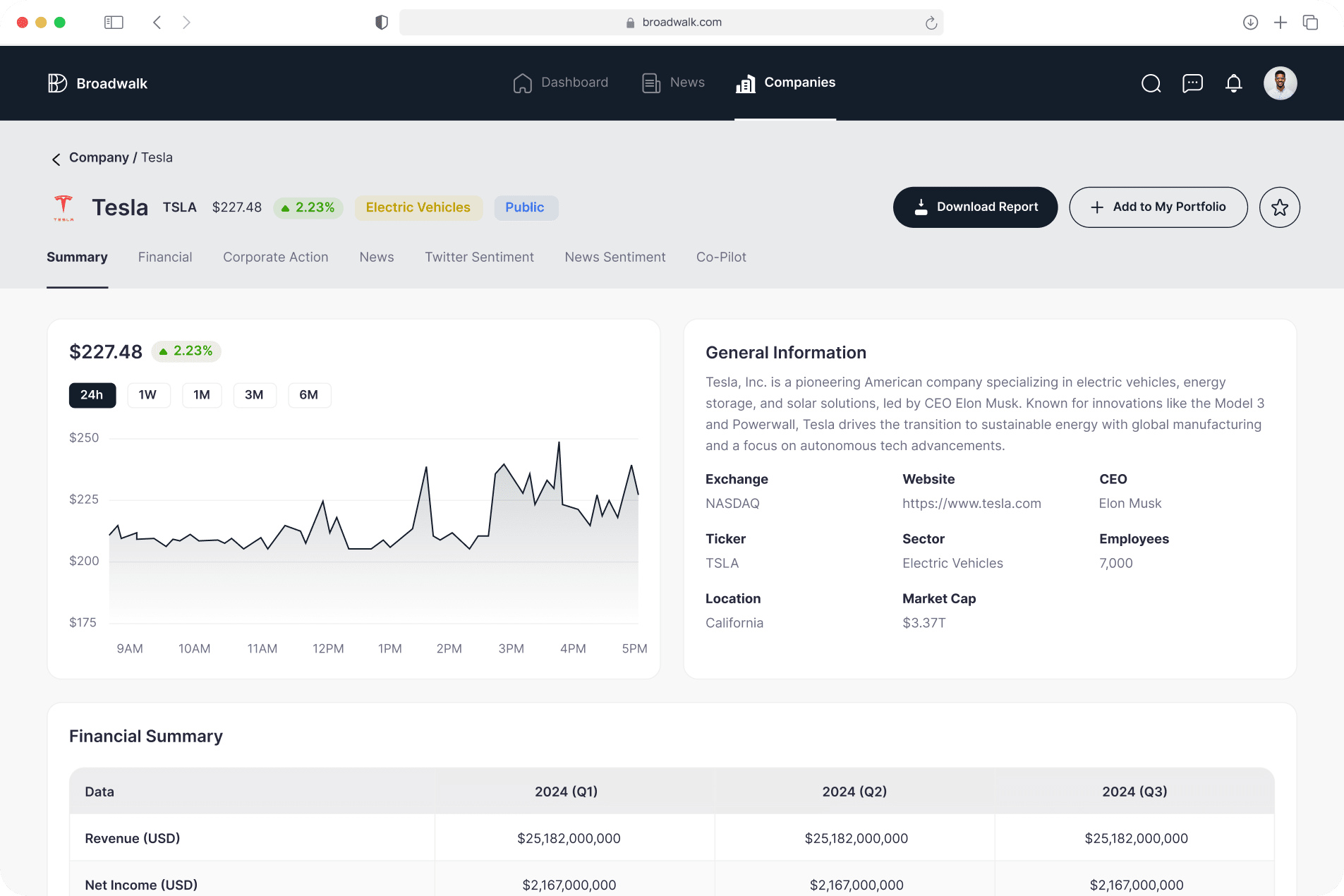The width and height of the screenshot is (1344, 896).
Task: Open the Twitter Sentiment tab
Action: (x=479, y=258)
